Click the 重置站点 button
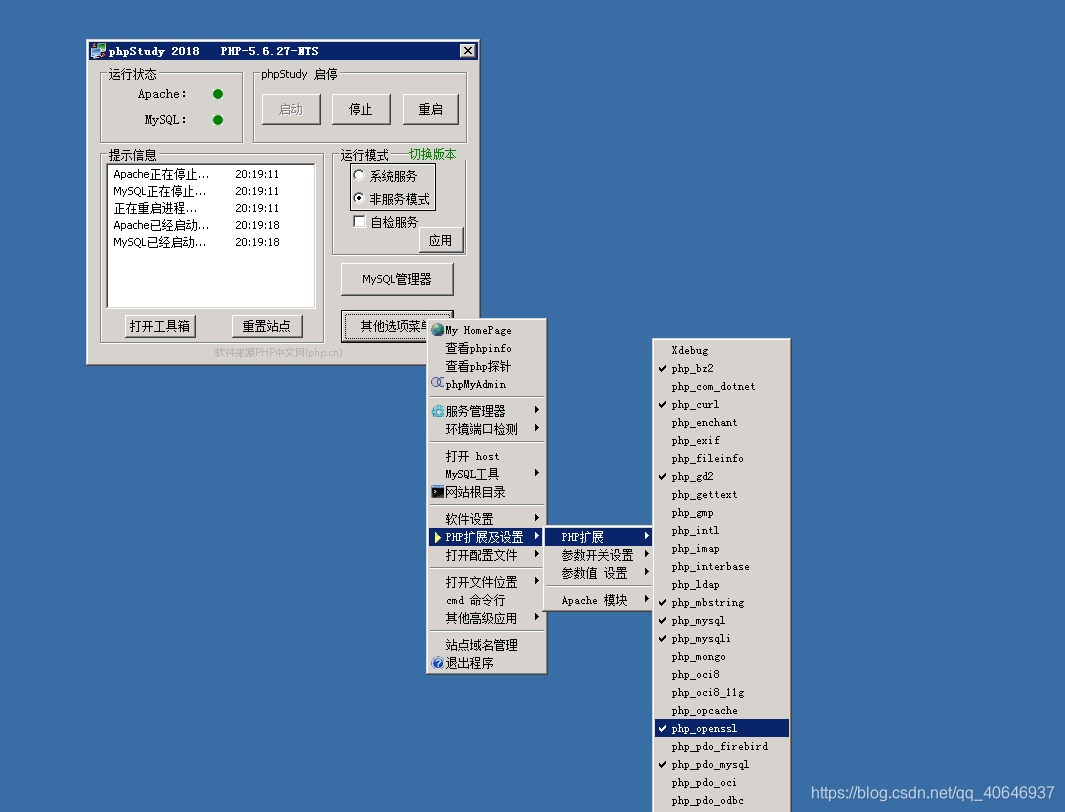 coord(266,326)
